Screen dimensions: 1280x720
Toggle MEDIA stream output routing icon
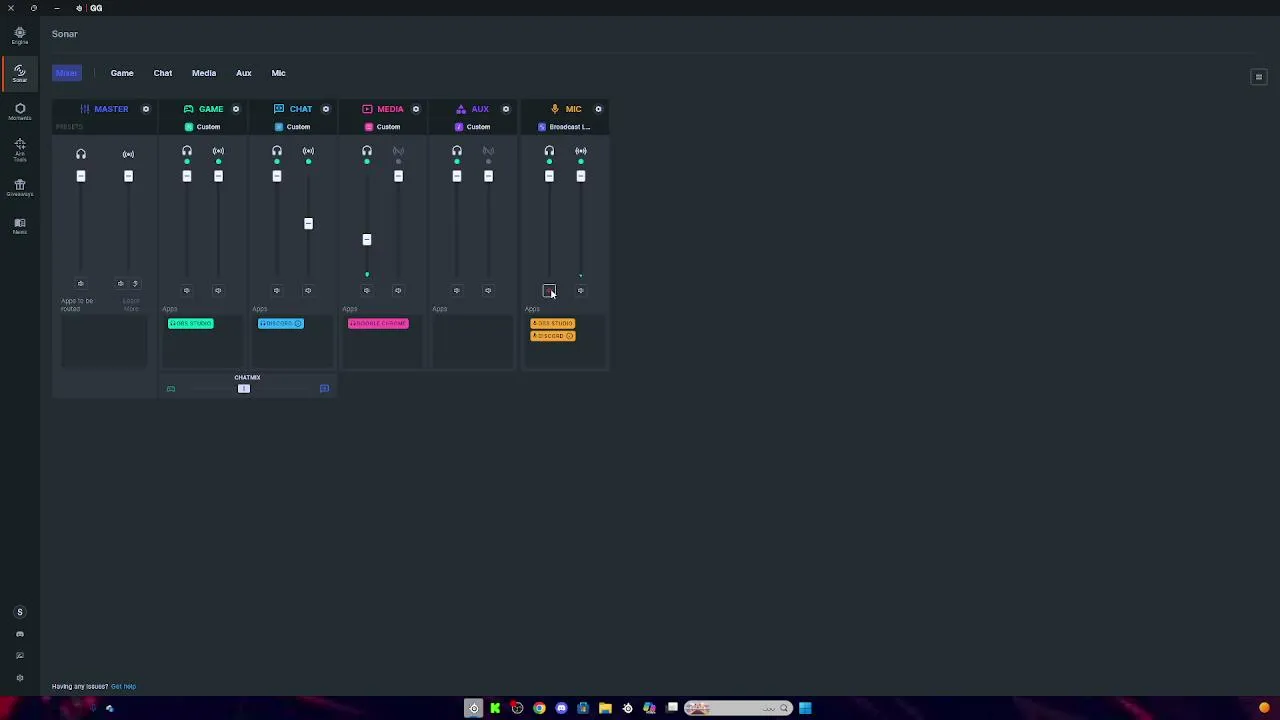(398, 151)
